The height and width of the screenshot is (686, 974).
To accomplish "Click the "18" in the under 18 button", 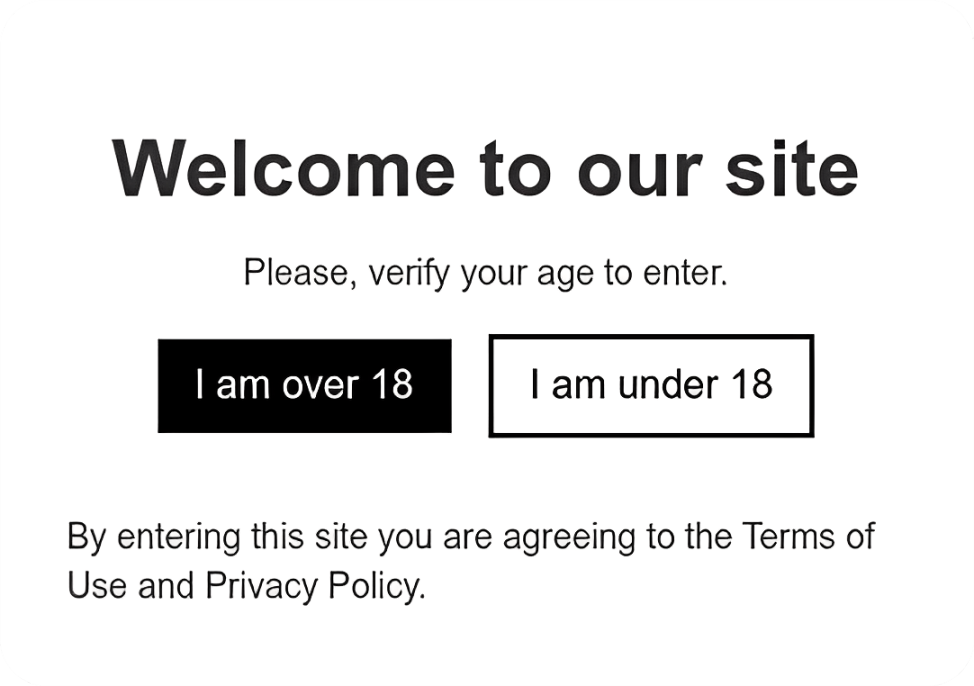I will pyautogui.click(x=751, y=385).
